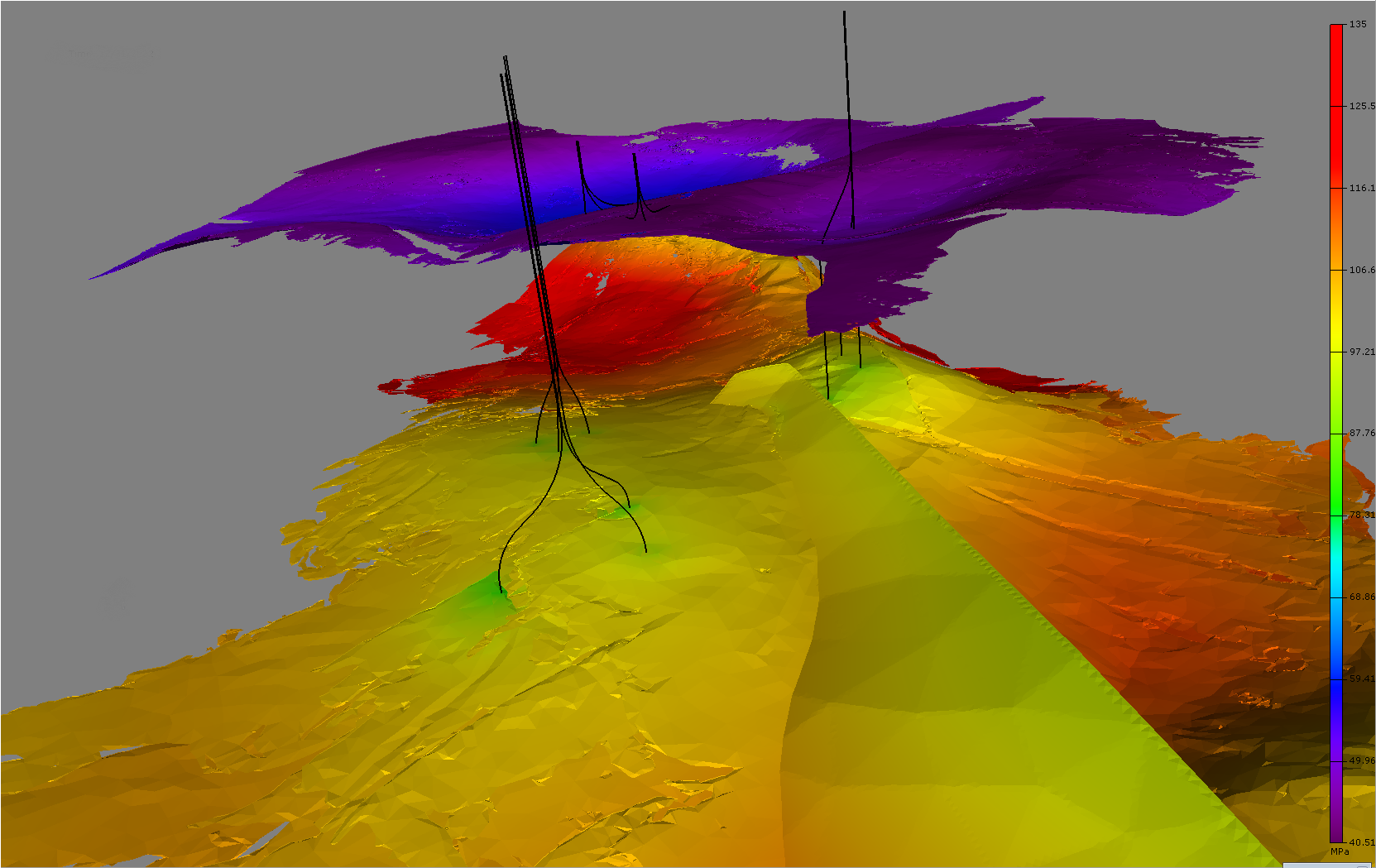1376x868 pixels.
Task: Click the red segment of the pressure color bar
Action: coord(1336,99)
